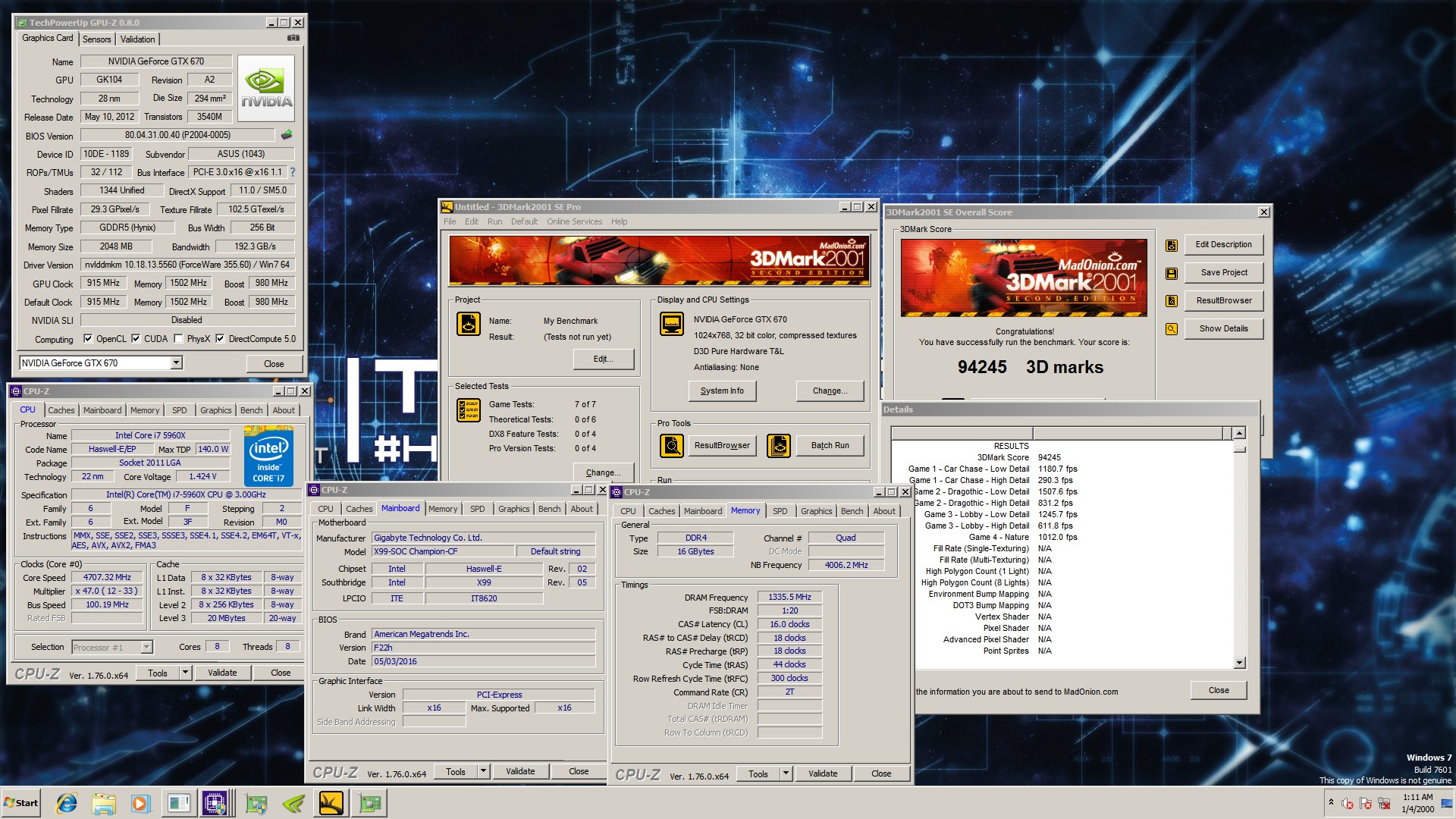Click the Project icon in 3DMark2001 window

(469, 324)
